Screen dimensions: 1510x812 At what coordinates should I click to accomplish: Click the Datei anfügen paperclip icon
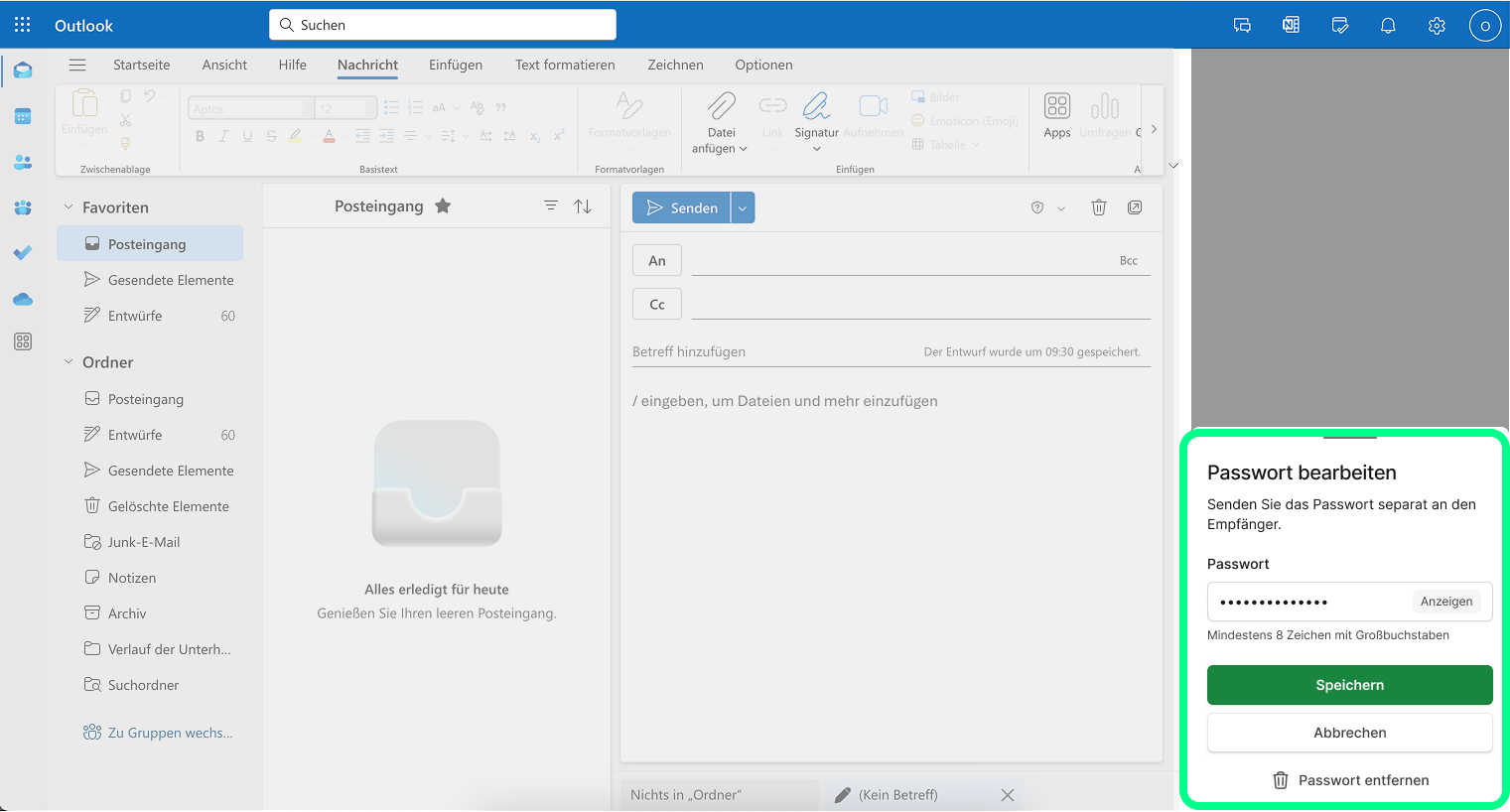point(722,107)
